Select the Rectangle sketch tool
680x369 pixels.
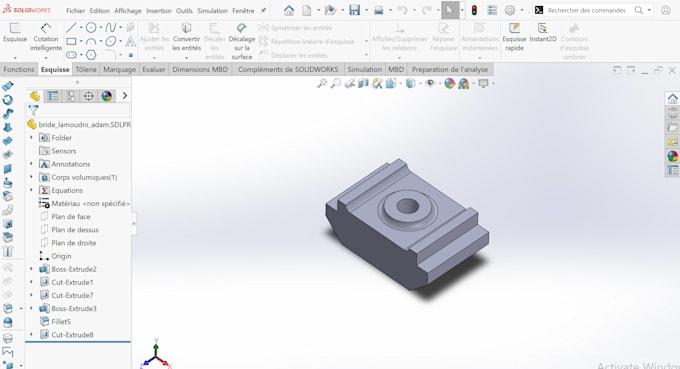tap(71, 42)
